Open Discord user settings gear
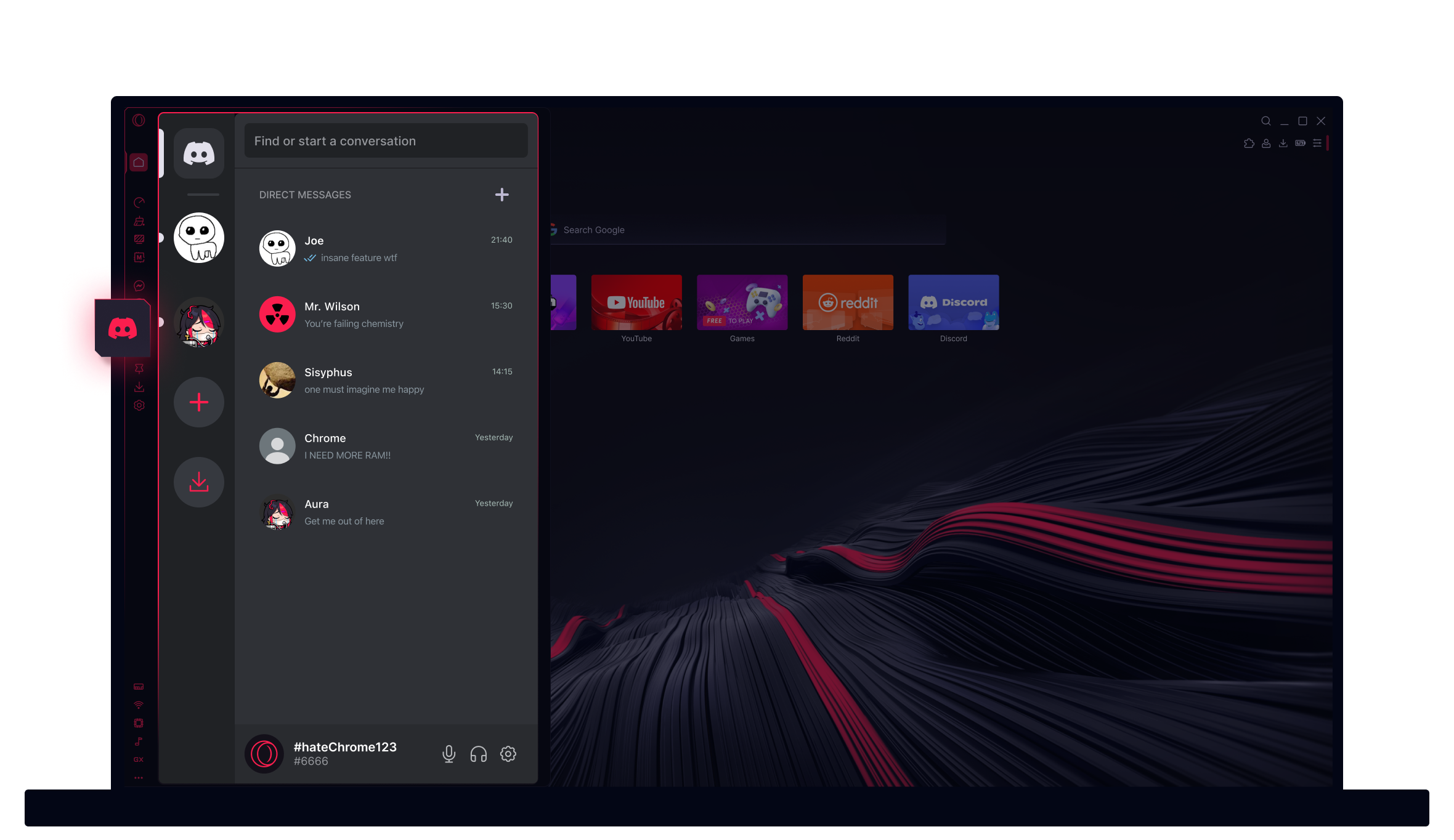This screenshot has width=1454, height=840. (x=508, y=754)
